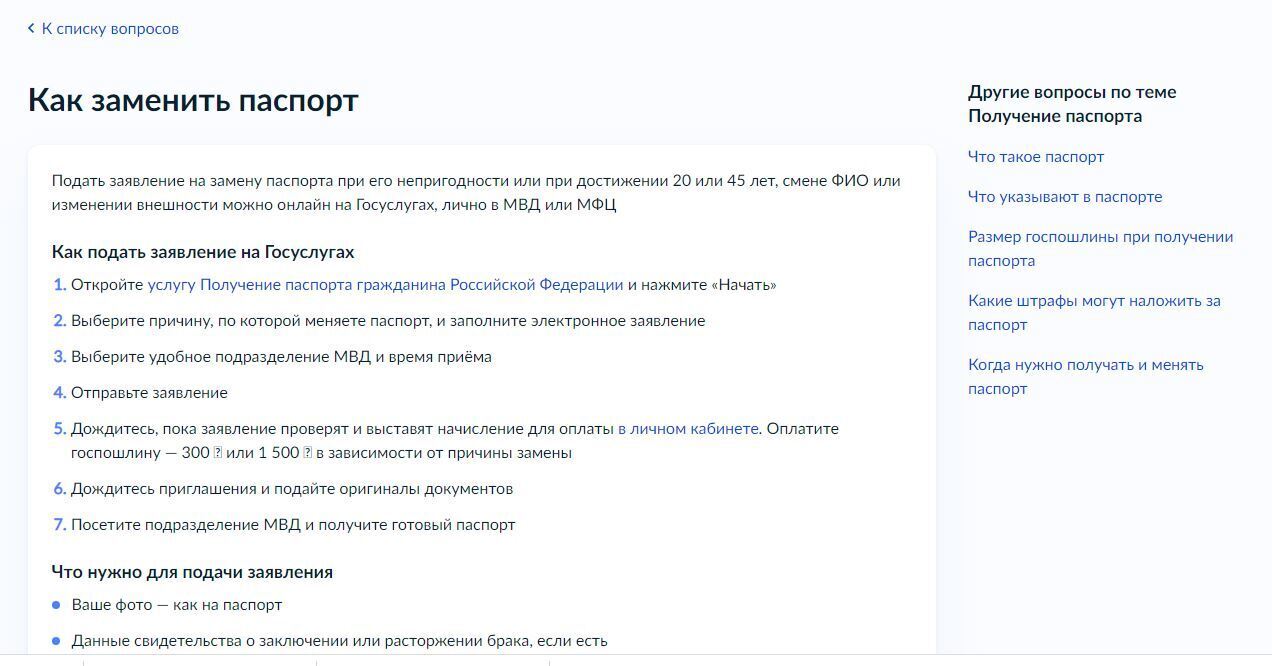Click the heading «Что нужно для подачи заявления»
The width and height of the screenshot is (1272, 666).
[x=192, y=572]
